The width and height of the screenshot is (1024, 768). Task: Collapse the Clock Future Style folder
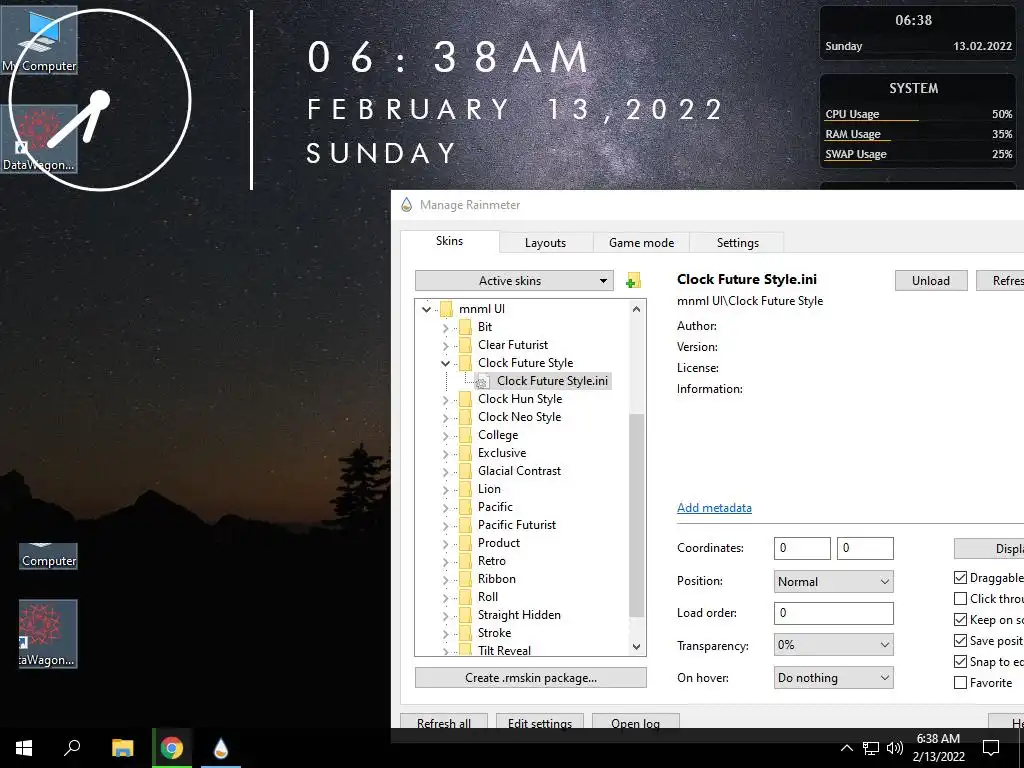(445, 363)
